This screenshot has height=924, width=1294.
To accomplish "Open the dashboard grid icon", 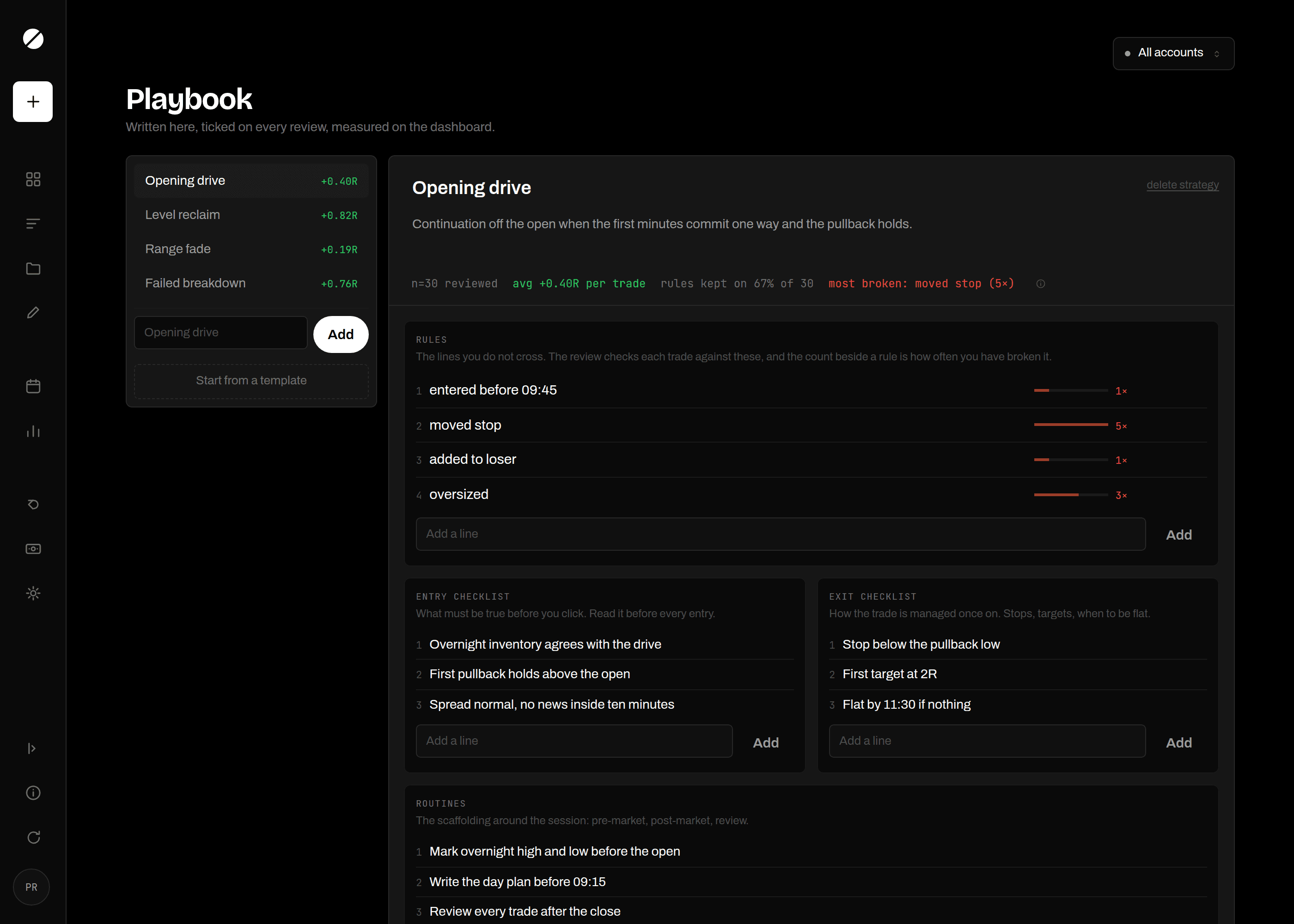I will coord(33,179).
